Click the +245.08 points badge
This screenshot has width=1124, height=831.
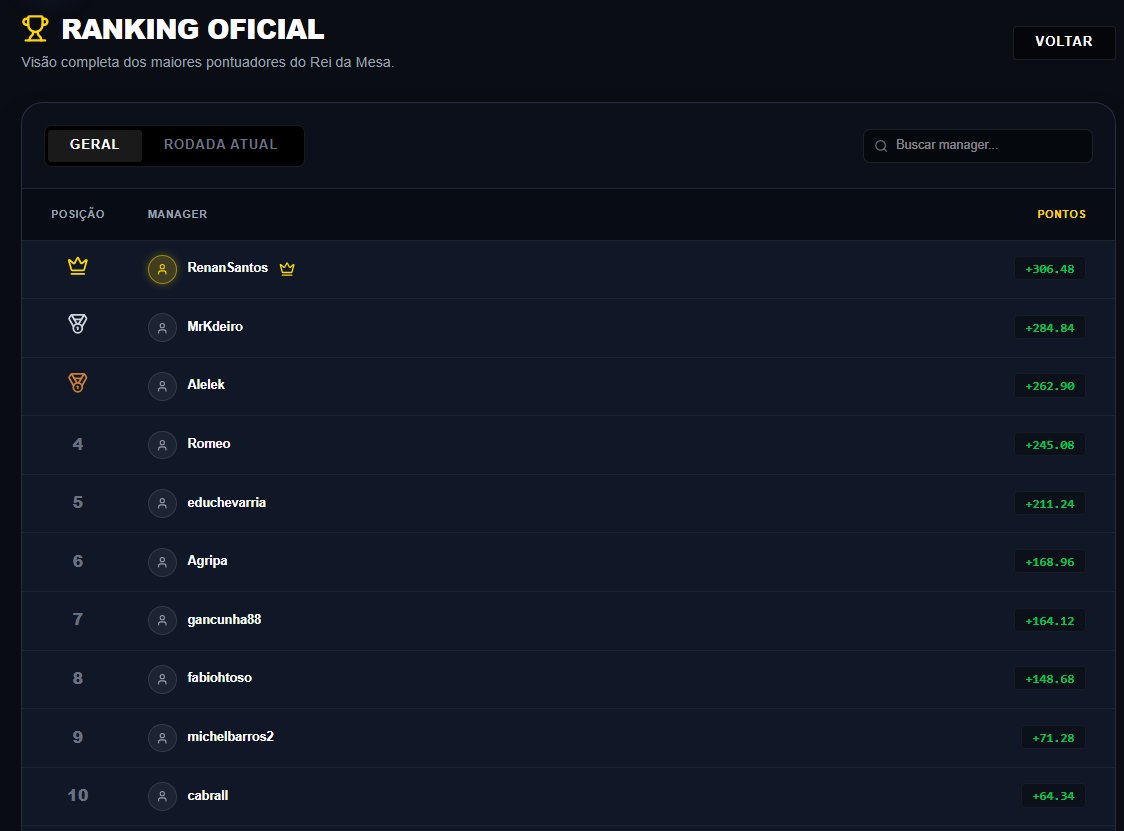tap(1049, 445)
